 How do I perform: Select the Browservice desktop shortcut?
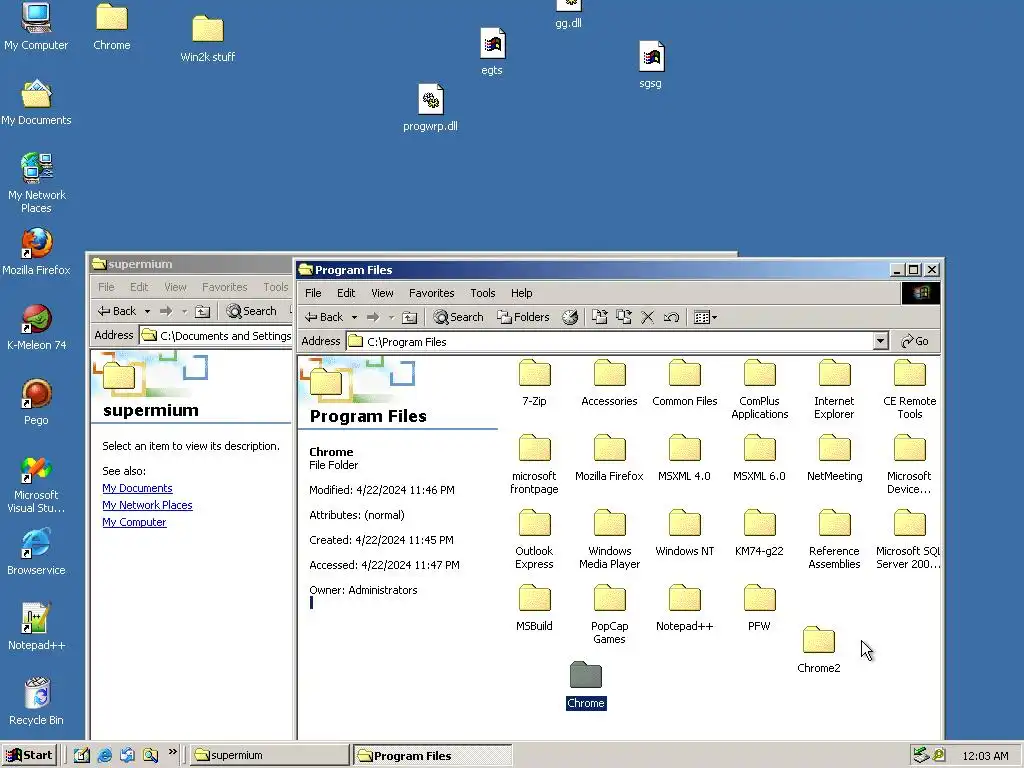[37, 552]
